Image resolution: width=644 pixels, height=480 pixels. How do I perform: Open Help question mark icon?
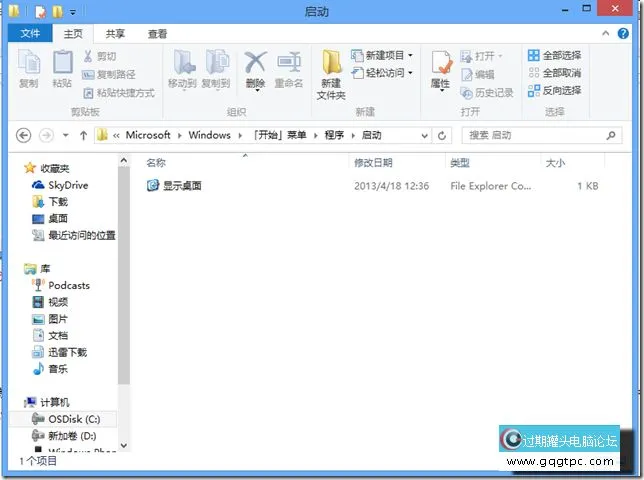(x=623, y=33)
